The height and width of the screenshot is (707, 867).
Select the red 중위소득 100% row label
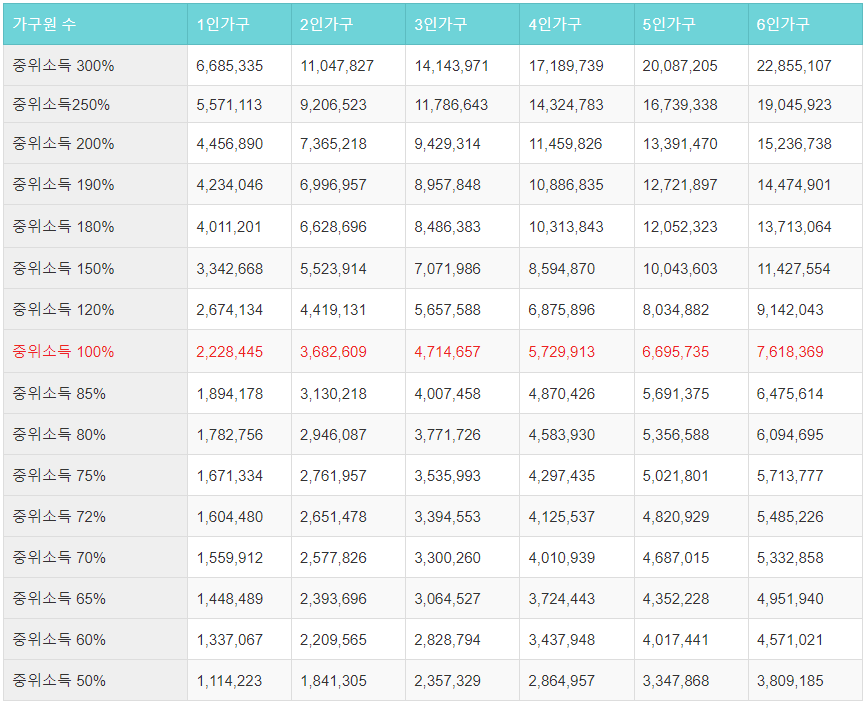(x=63, y=351)
